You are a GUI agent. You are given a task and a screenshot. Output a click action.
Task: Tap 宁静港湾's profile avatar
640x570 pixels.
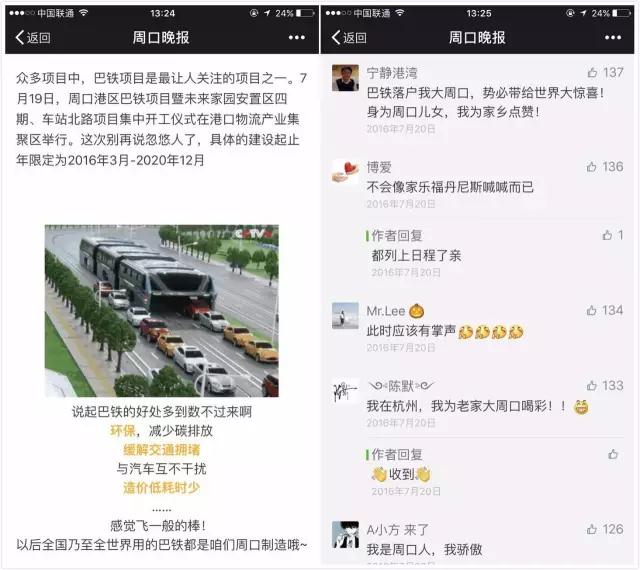pos(345,78)
